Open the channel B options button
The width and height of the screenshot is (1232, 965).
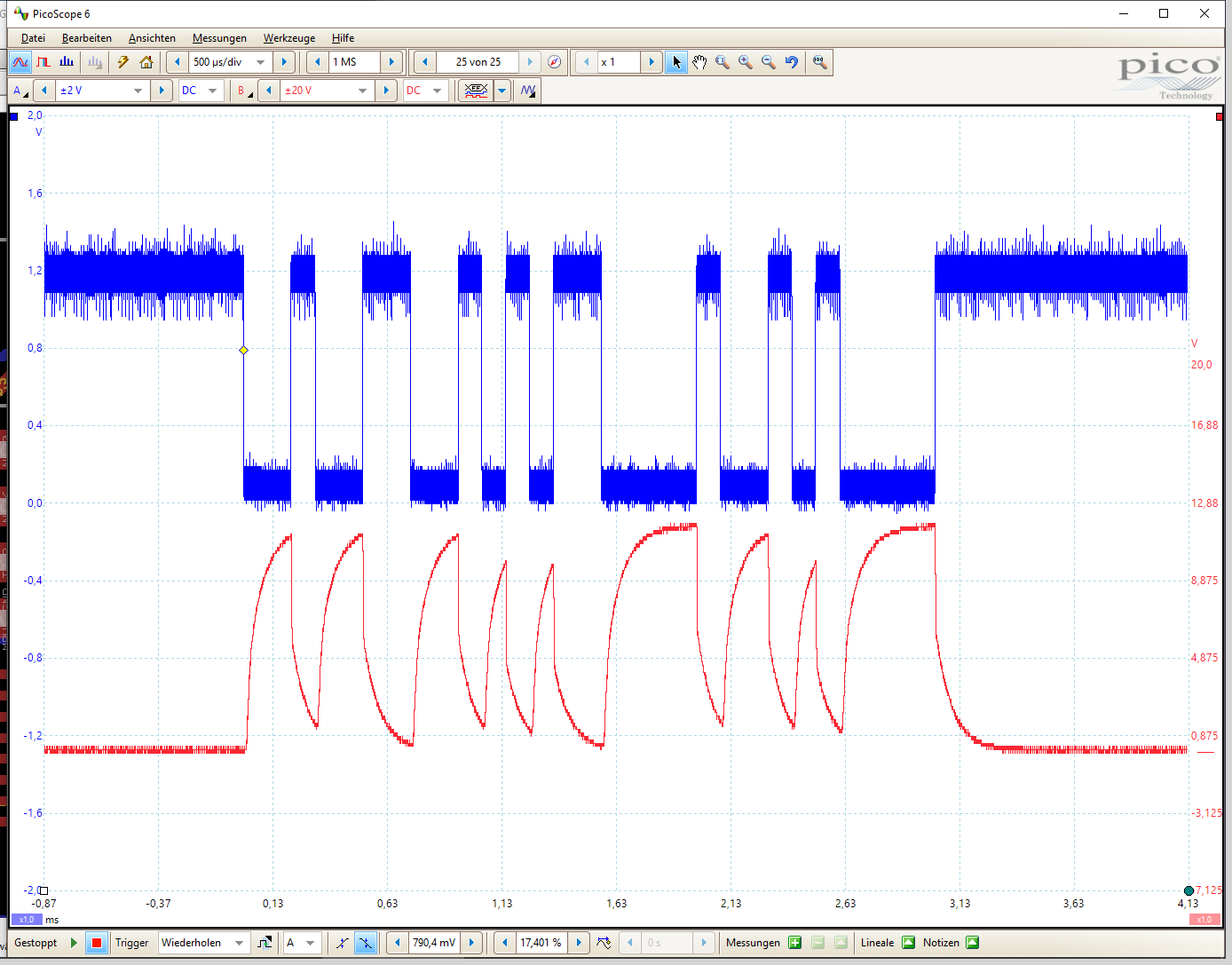coord(244,91)
